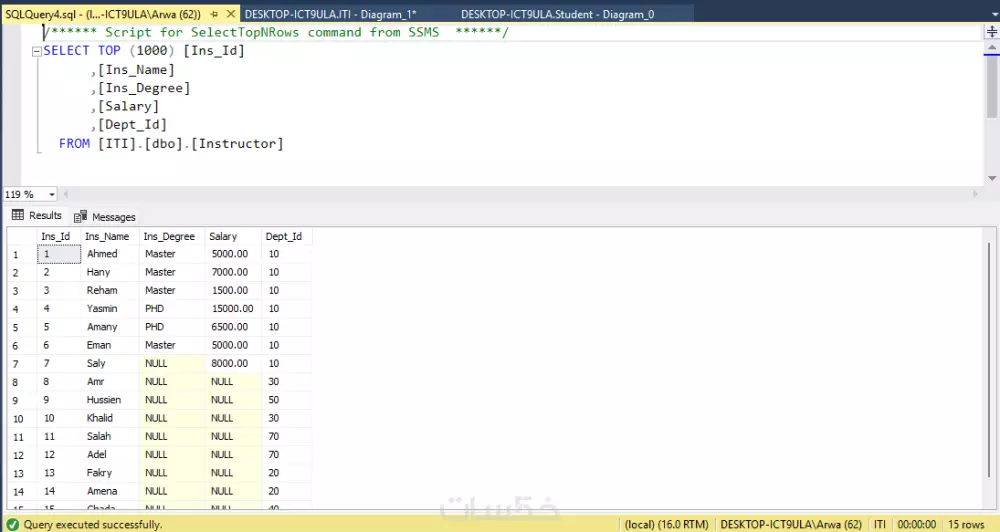Place cursor on [ITI].[dbo].[Instructor] in query

(x=191, y=144)
